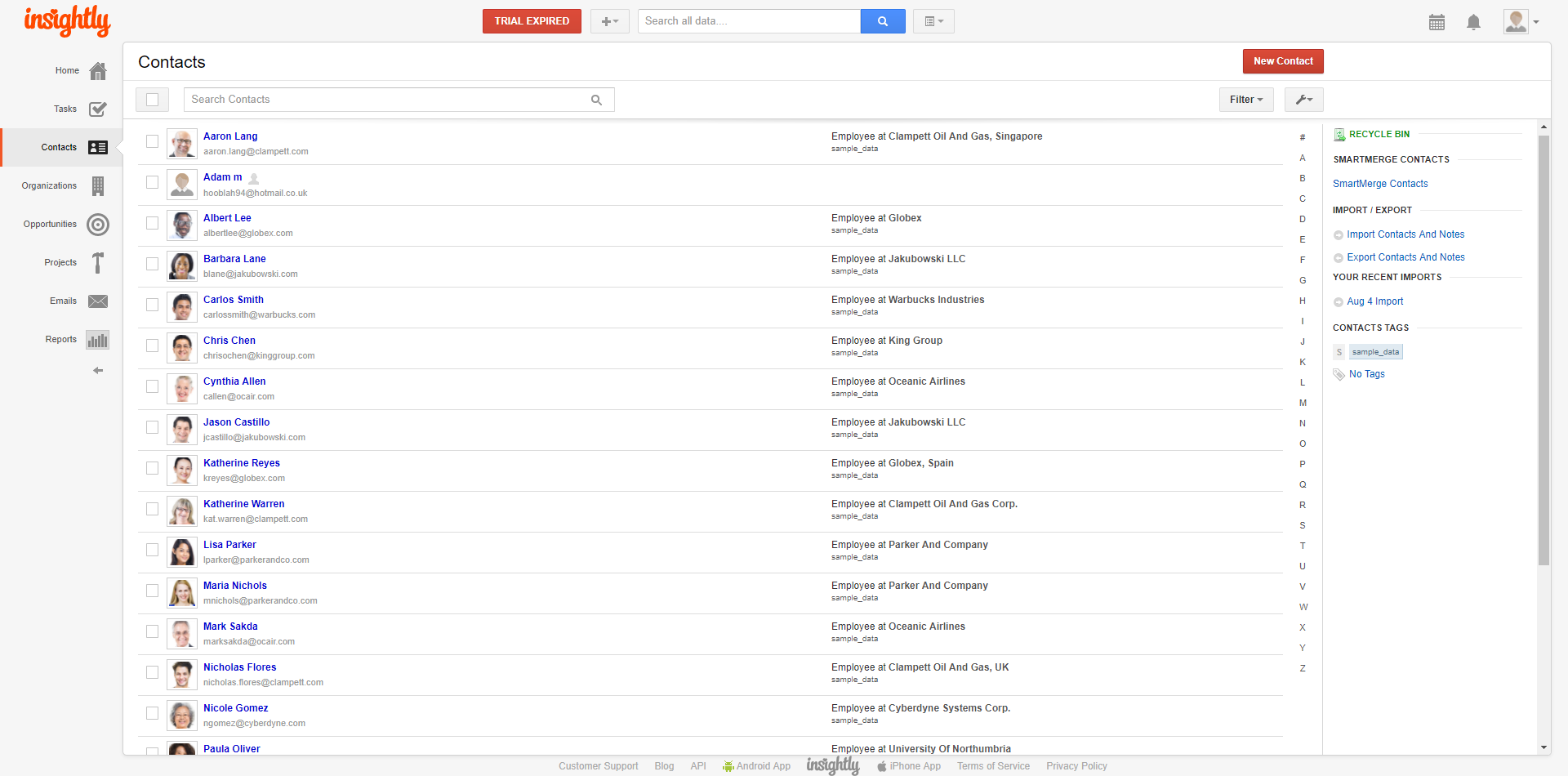1568x776 pixels.
Task: Open the user avatar account menu
Action: (1521, 22)
